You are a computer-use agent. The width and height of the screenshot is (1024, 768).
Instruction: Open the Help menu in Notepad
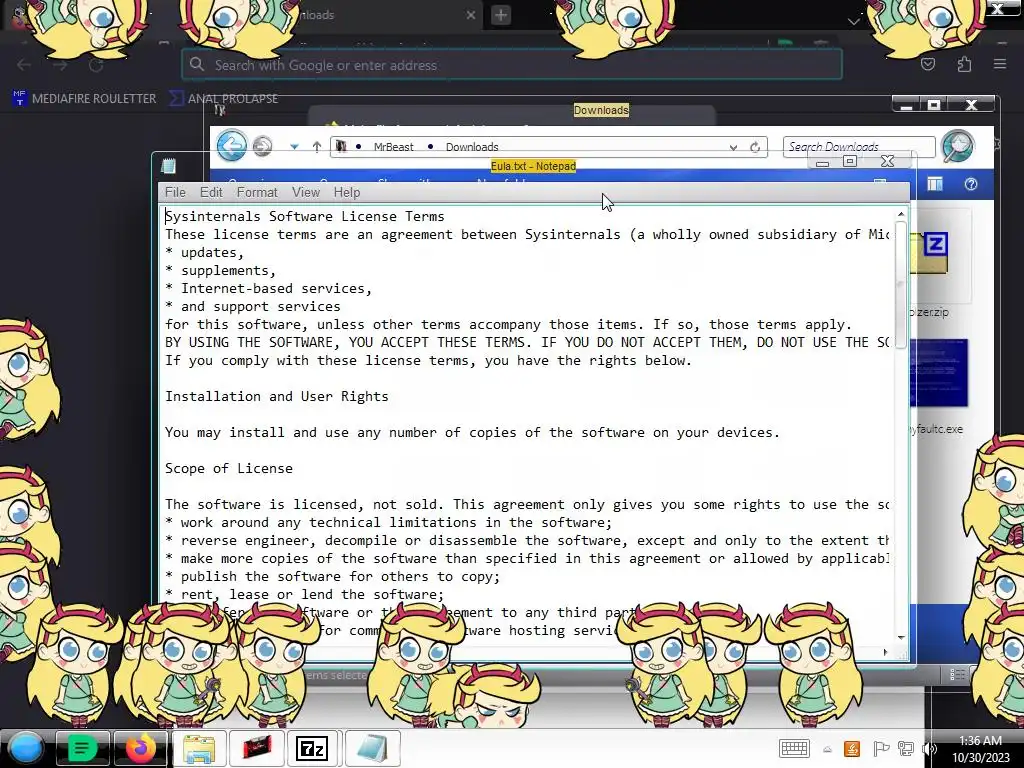coord(347,192)
